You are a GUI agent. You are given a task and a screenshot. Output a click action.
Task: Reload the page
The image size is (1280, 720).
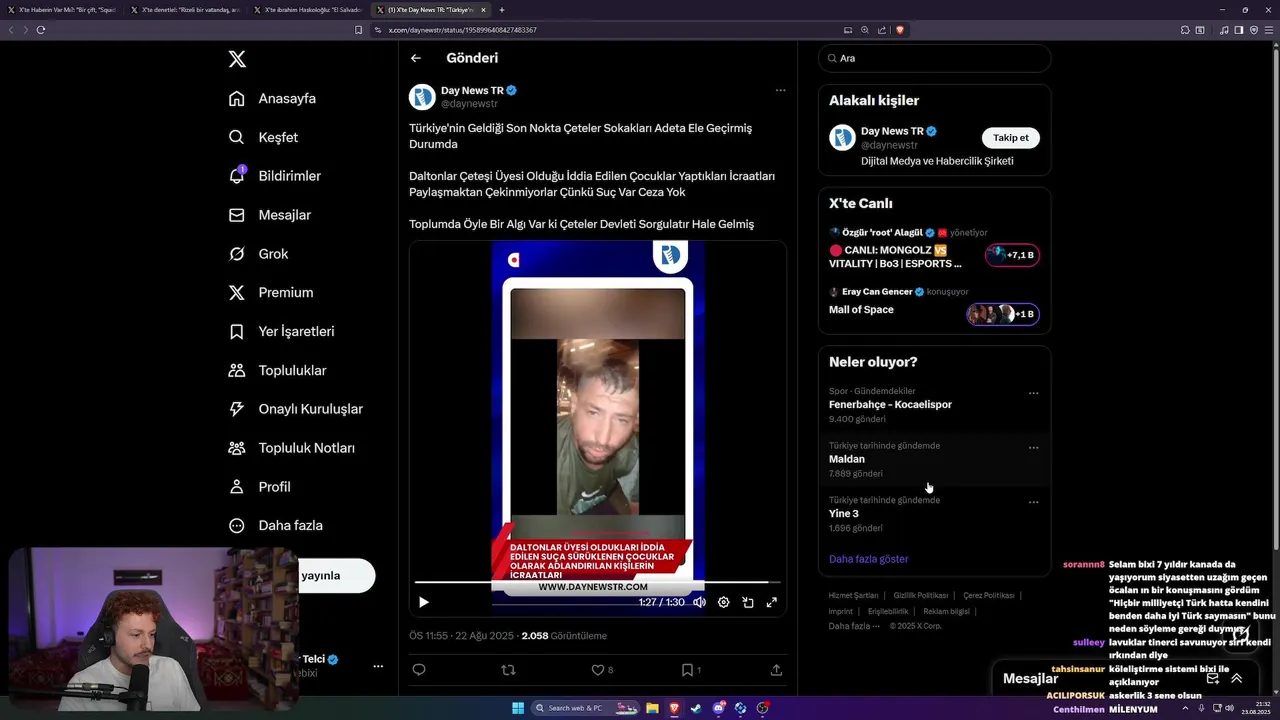(x=41, y=30)
